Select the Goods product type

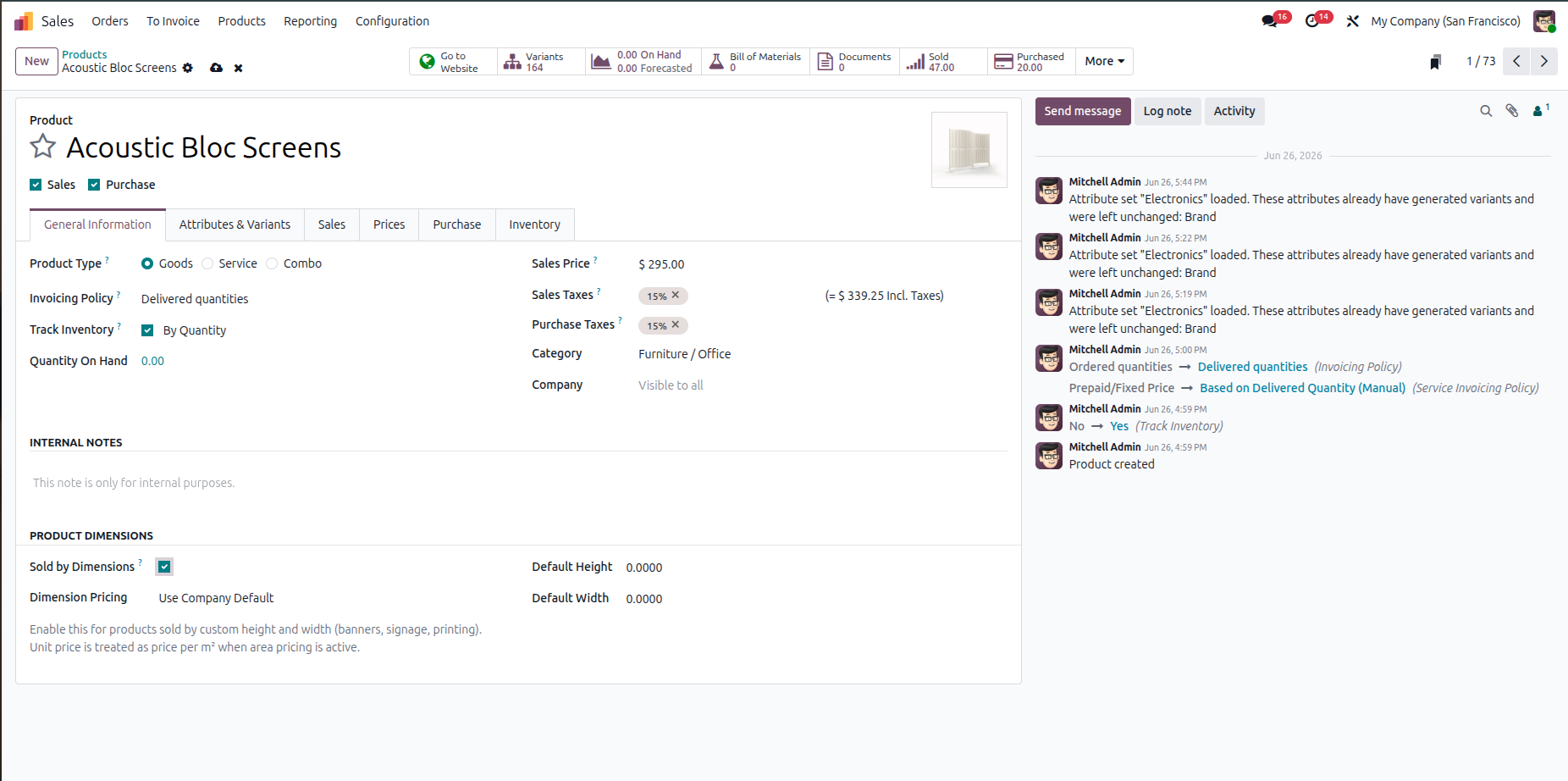(147, 263)
